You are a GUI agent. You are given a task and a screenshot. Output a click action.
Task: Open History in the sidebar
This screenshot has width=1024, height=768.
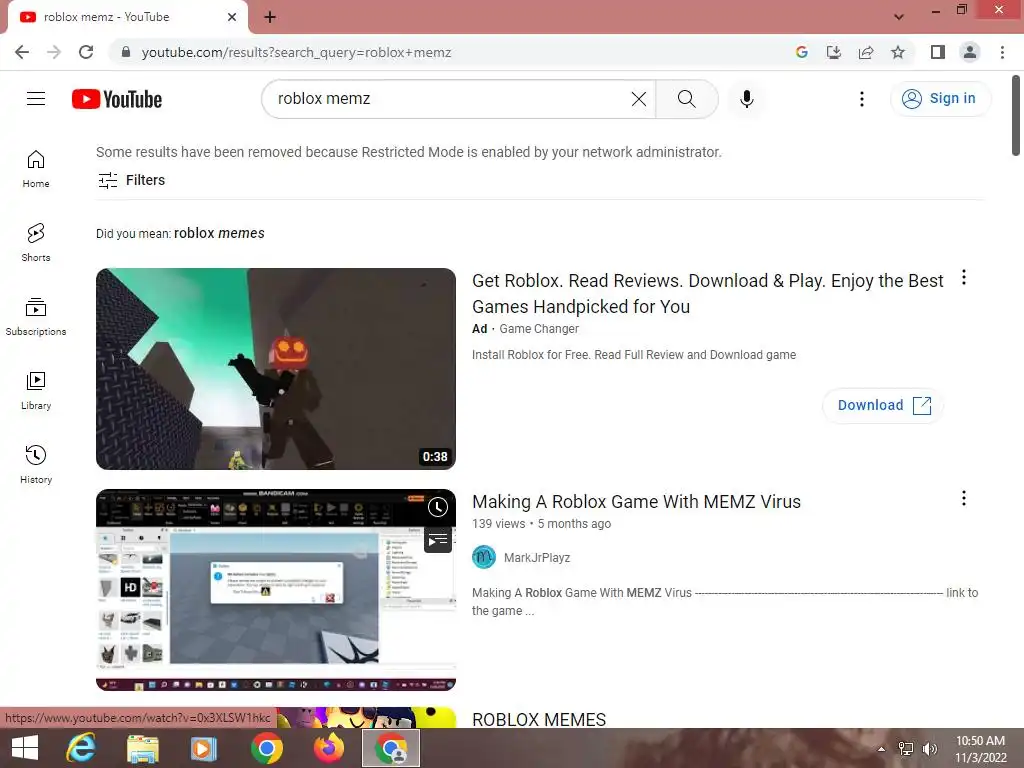pyautogui.click(x=36, y=464)
